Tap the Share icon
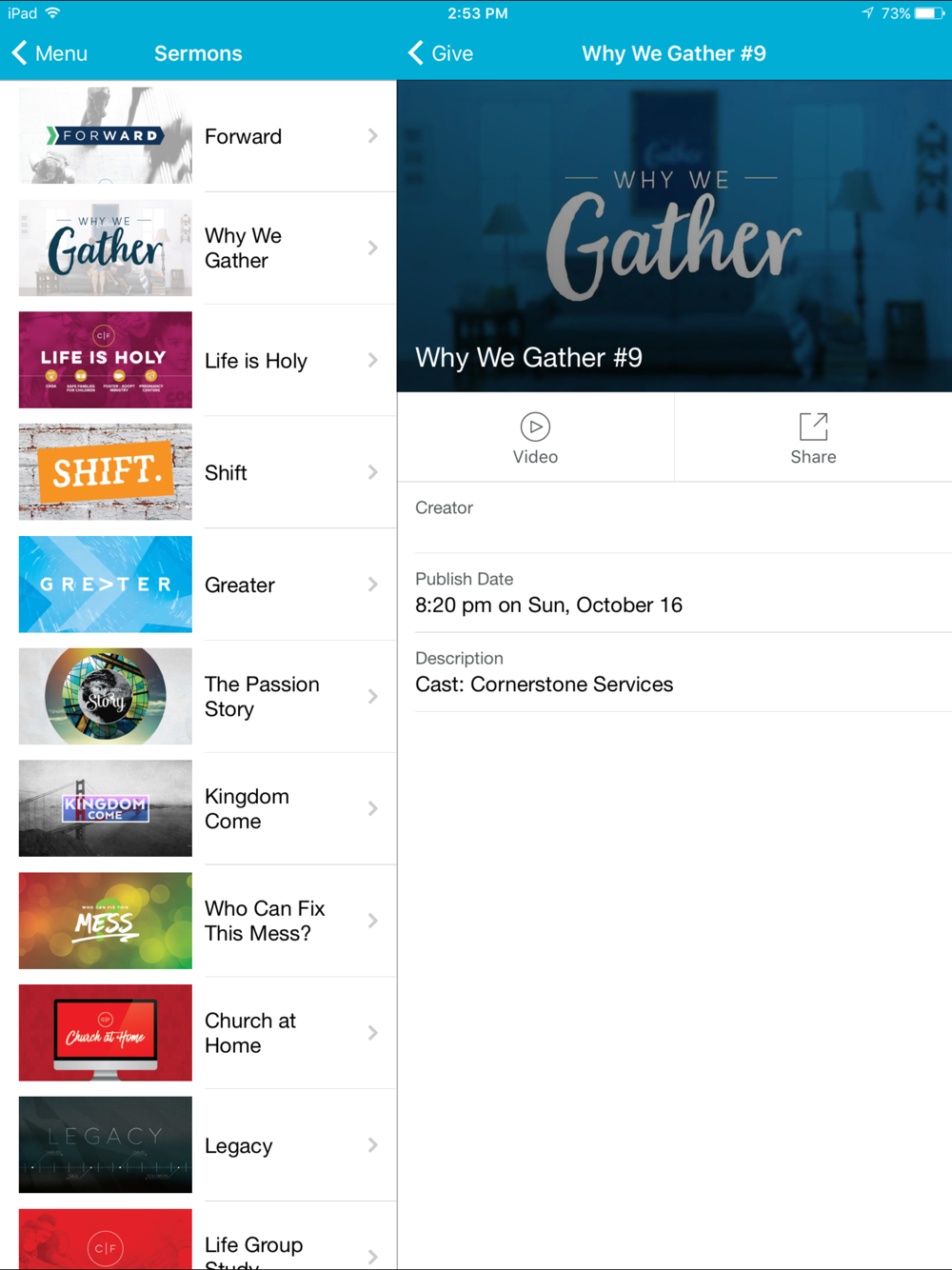952x1270 pixels. click(813, 427)
